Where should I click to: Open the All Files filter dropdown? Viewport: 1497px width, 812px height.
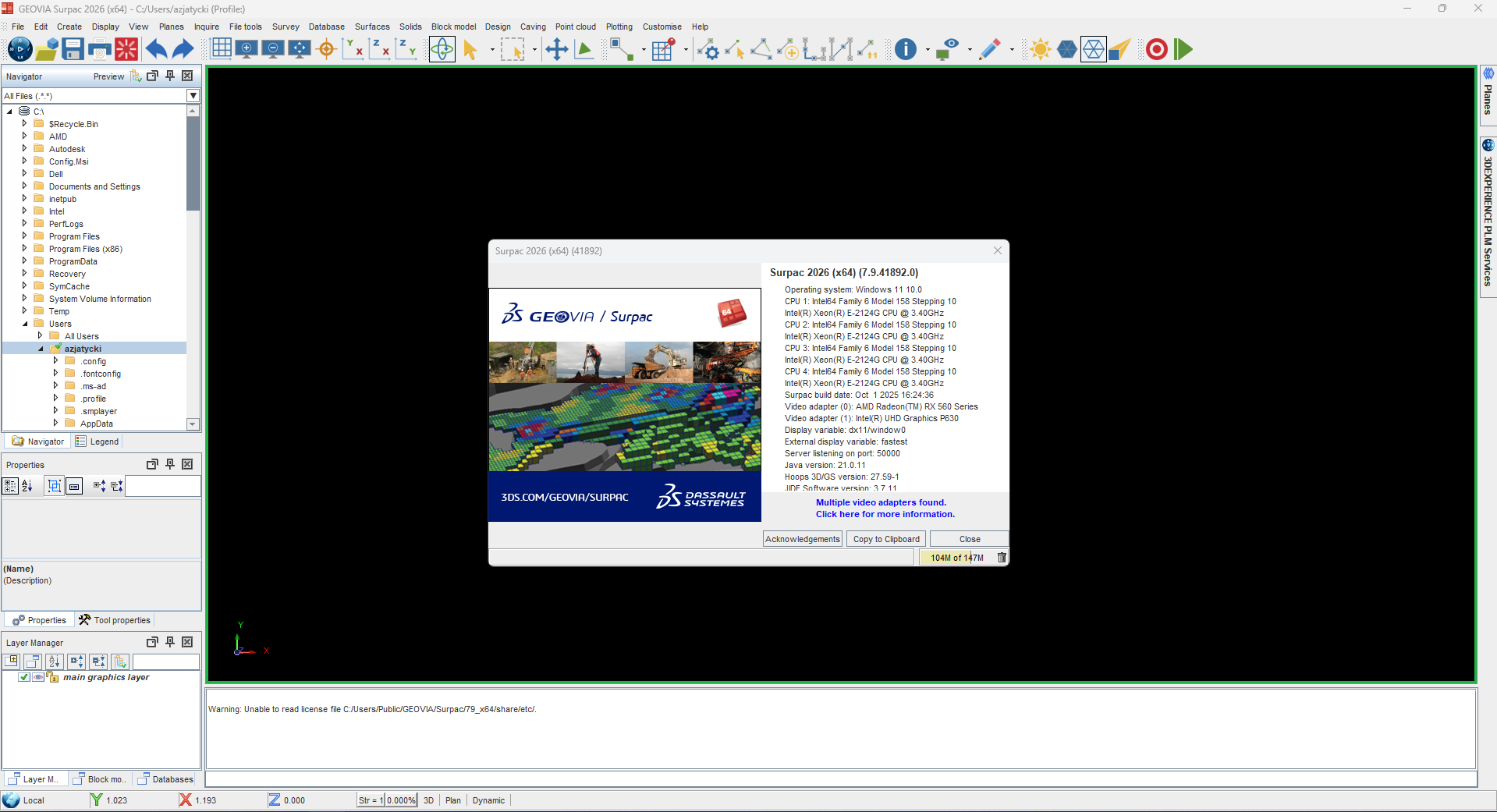click(193, 96)
